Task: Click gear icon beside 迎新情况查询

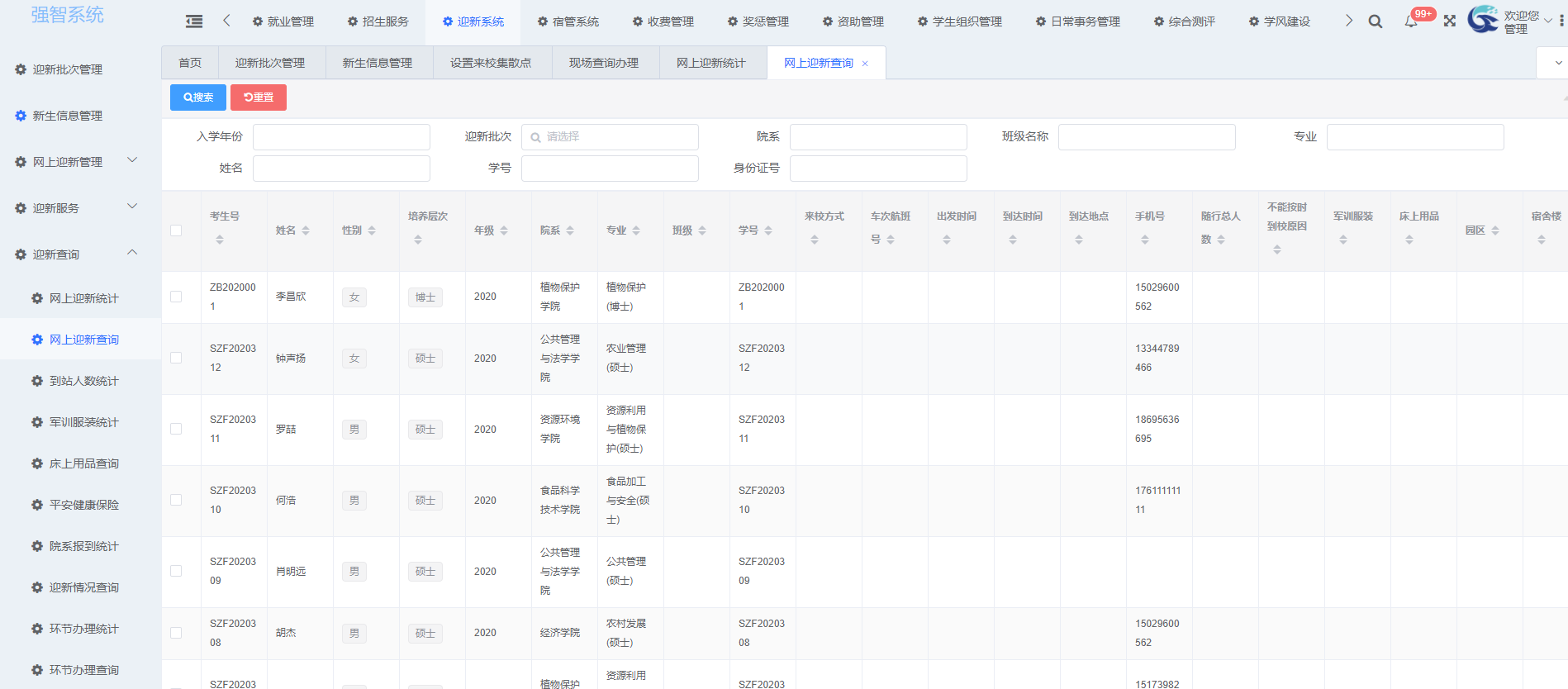Action: 37,587
